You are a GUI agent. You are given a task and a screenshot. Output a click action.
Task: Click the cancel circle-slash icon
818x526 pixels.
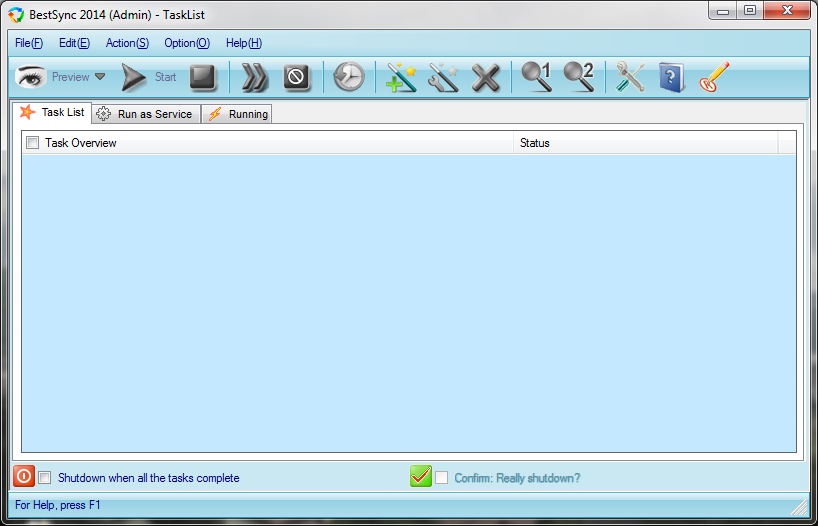(x=296, y=77)
